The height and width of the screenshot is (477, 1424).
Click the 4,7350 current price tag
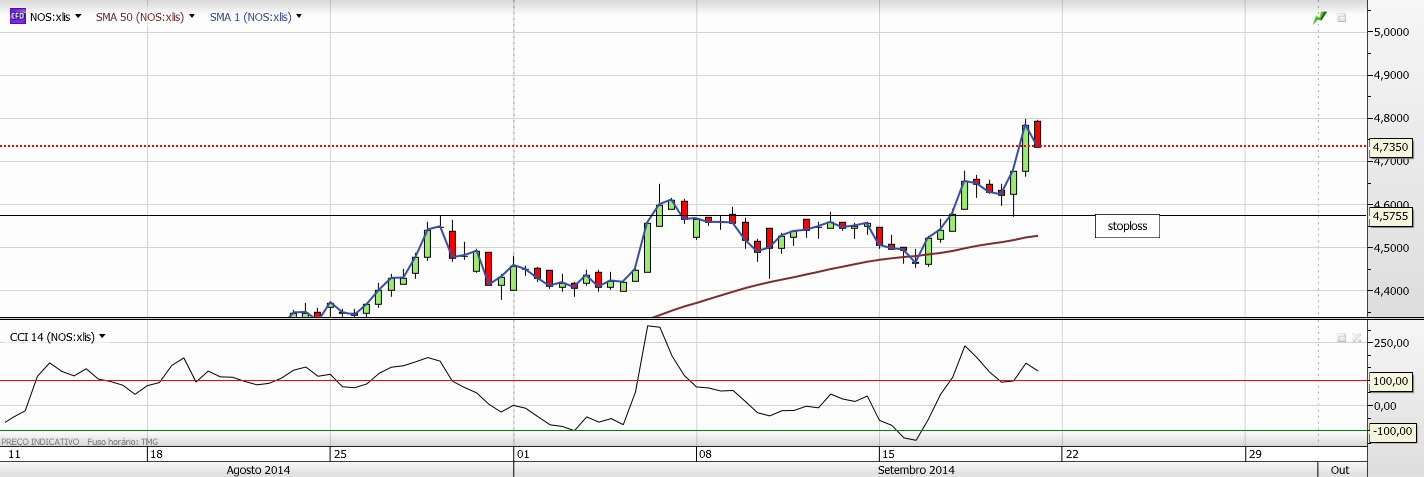pos(1391,146)
